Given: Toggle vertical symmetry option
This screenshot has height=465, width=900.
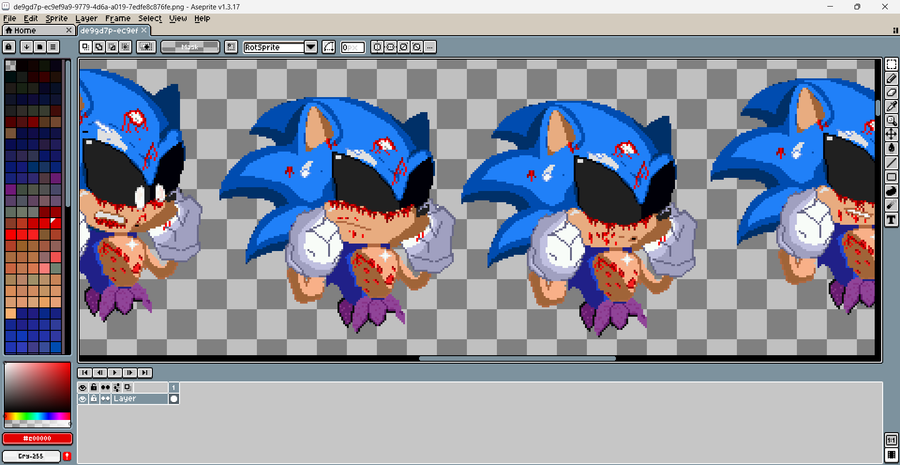Looking at the screenshot, I should click(377, 47).
